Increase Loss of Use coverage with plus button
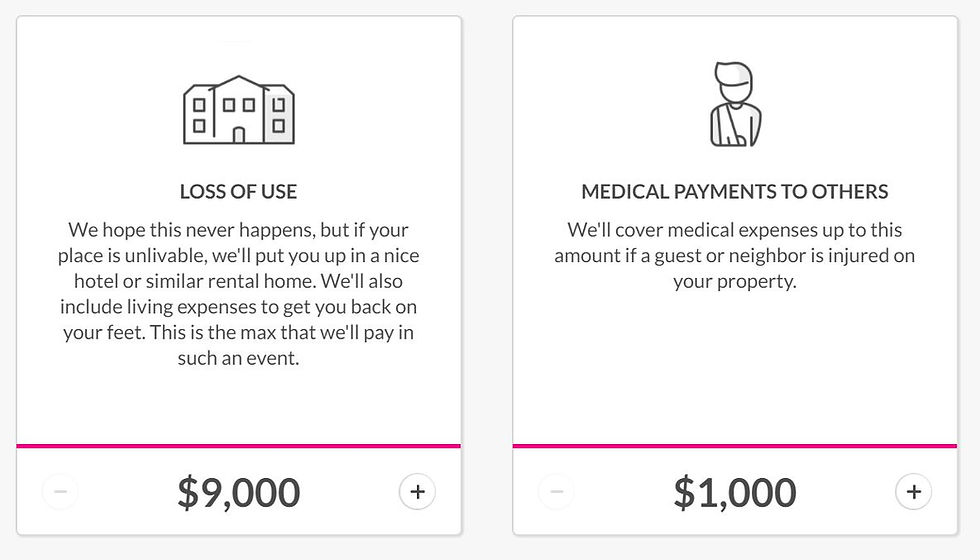The height and width of the screenshot is (560, 980). [x=418, y=492]
